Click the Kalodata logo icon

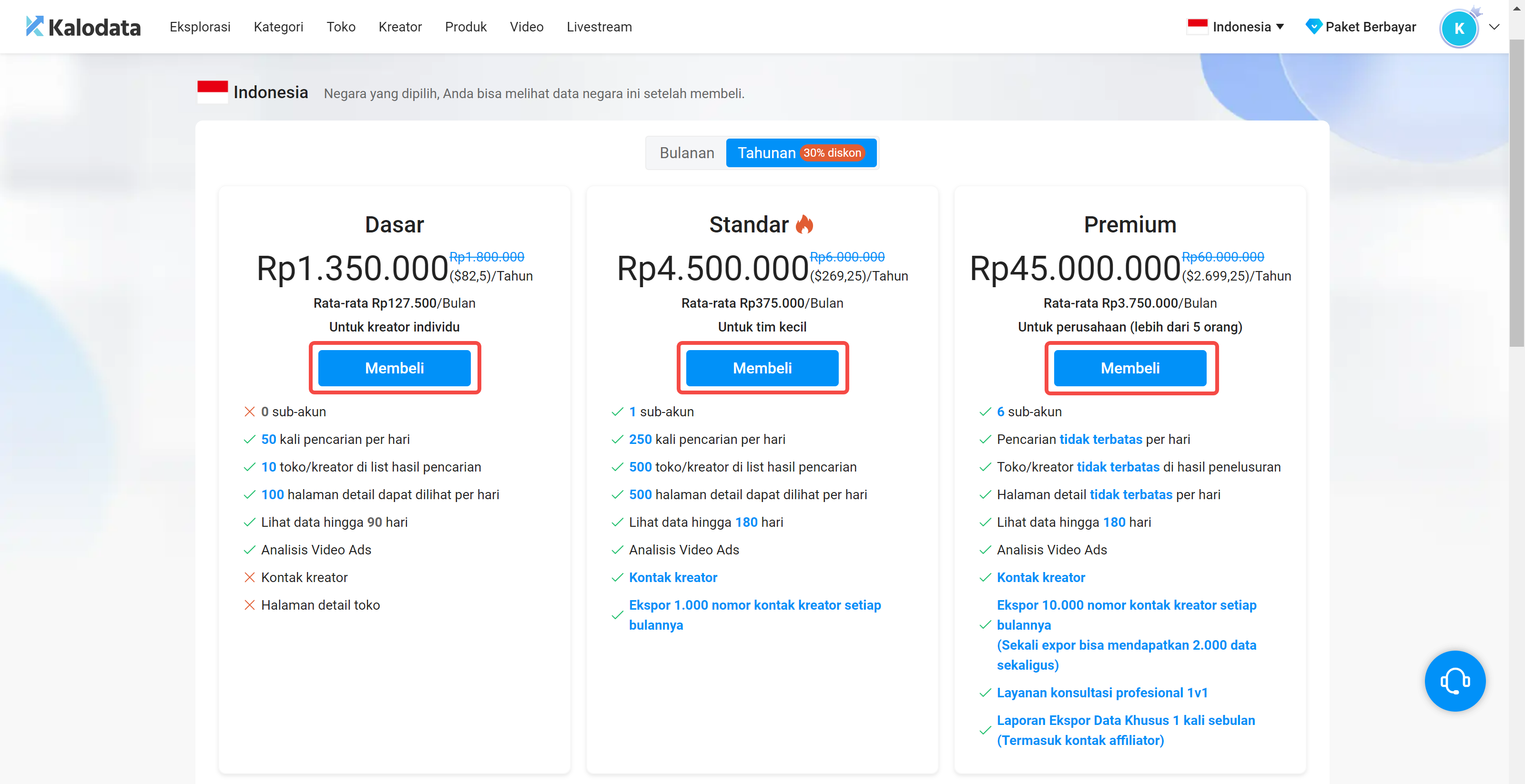[x=35, y=26]
